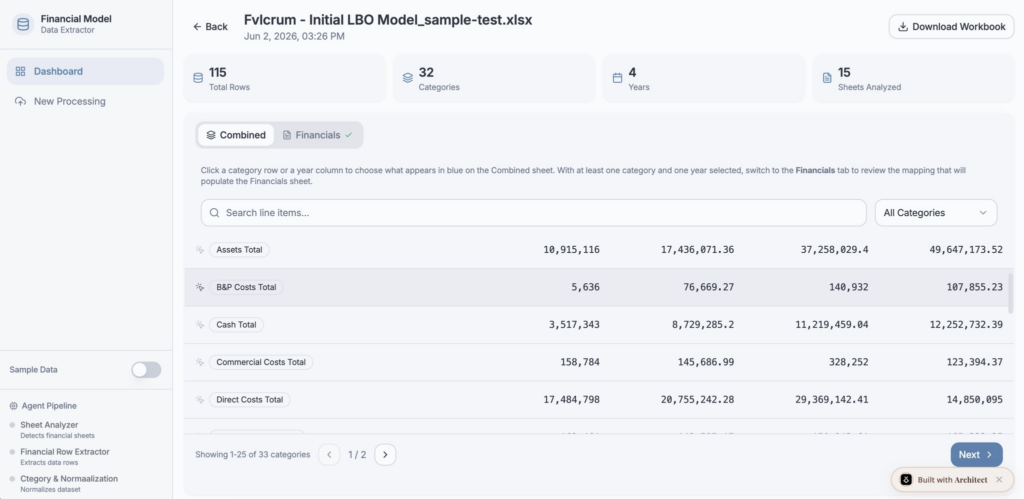Click Download Workbook button
The height and width of the screenshot is (499, 1024).
pos(951,27)
